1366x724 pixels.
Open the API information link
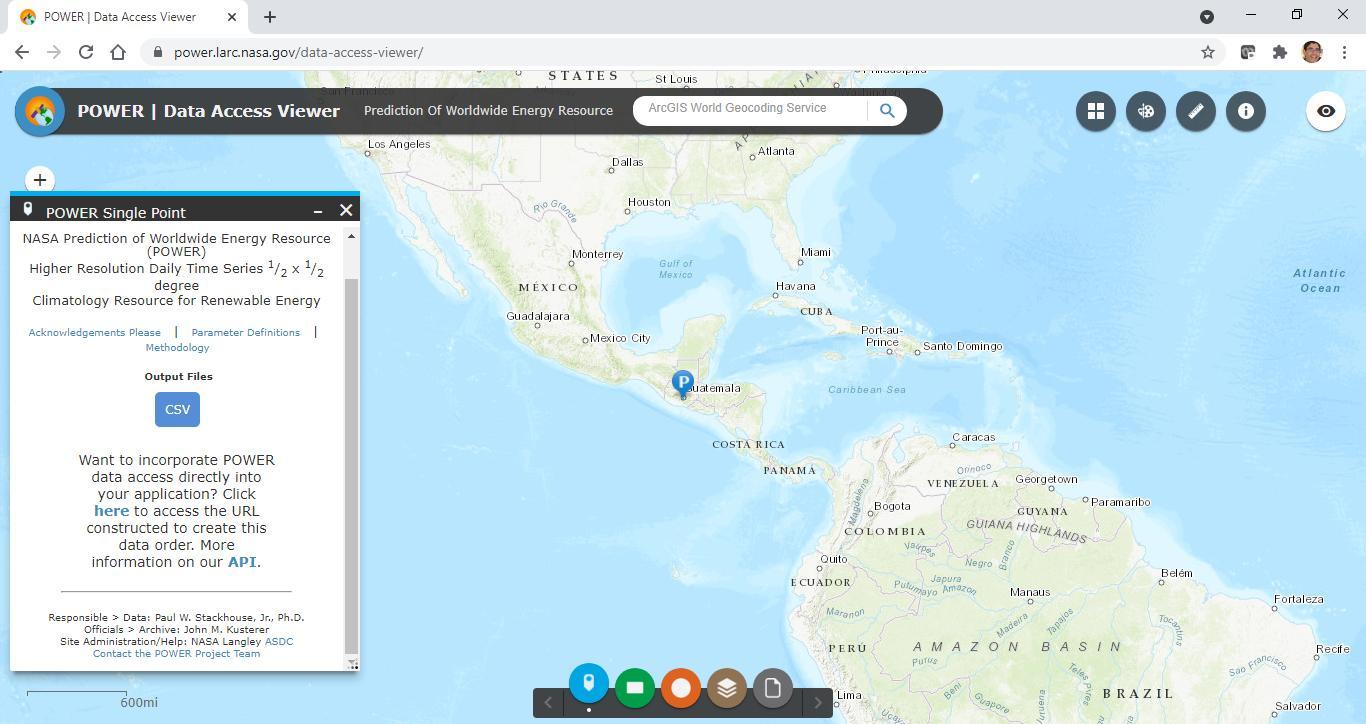[242, 562]
